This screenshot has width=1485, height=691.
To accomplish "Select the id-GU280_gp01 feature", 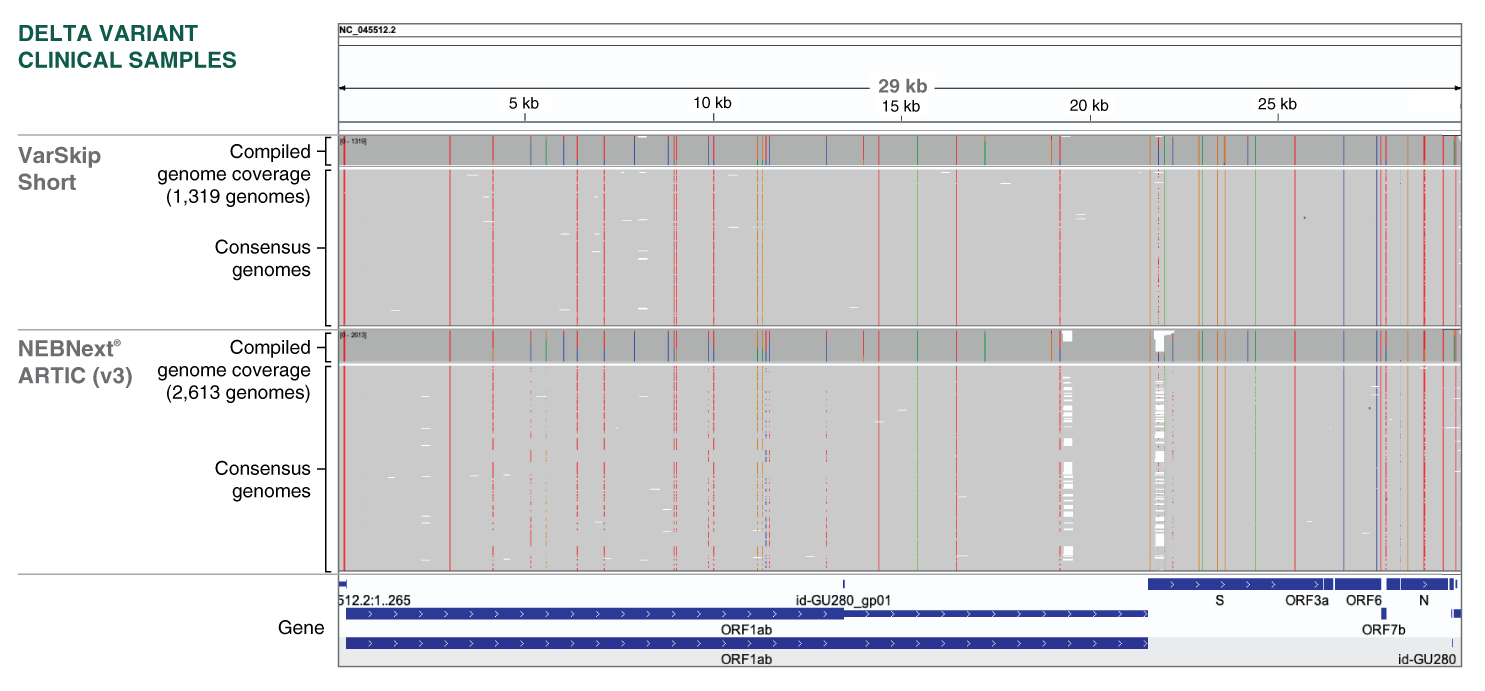I will (x=845, y=586).
